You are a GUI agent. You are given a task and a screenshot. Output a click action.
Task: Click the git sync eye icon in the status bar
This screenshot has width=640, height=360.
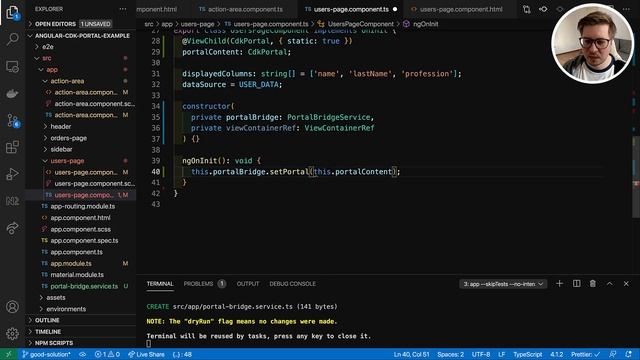[x=82, y=354]
